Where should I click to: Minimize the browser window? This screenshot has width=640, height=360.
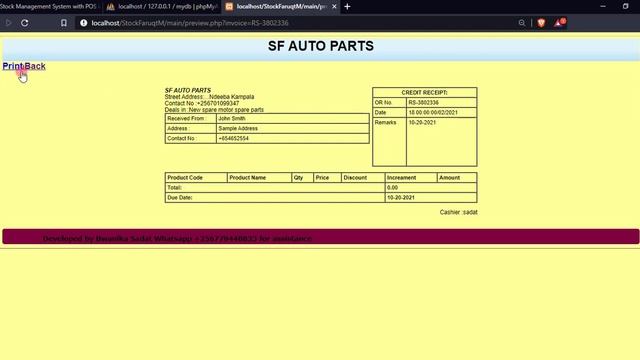point(603,7)
